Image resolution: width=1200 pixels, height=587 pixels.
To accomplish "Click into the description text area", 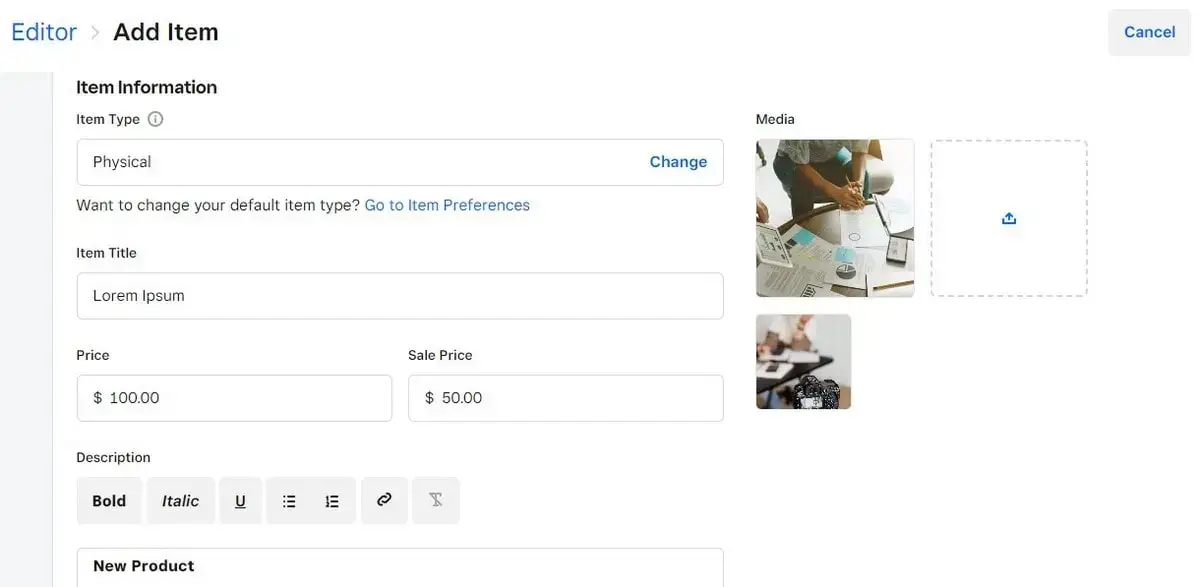I will point(400,567).
